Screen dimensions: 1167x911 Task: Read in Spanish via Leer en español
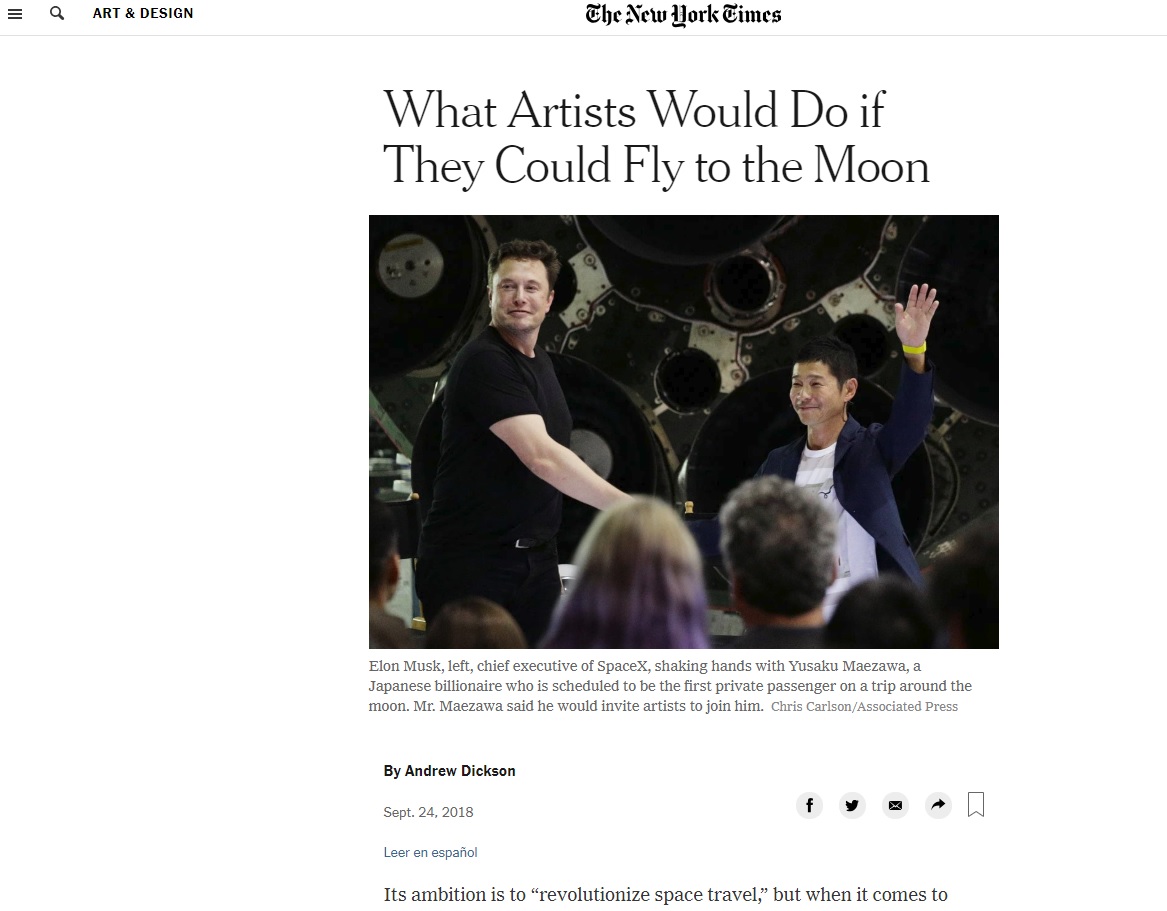(430, 853)
